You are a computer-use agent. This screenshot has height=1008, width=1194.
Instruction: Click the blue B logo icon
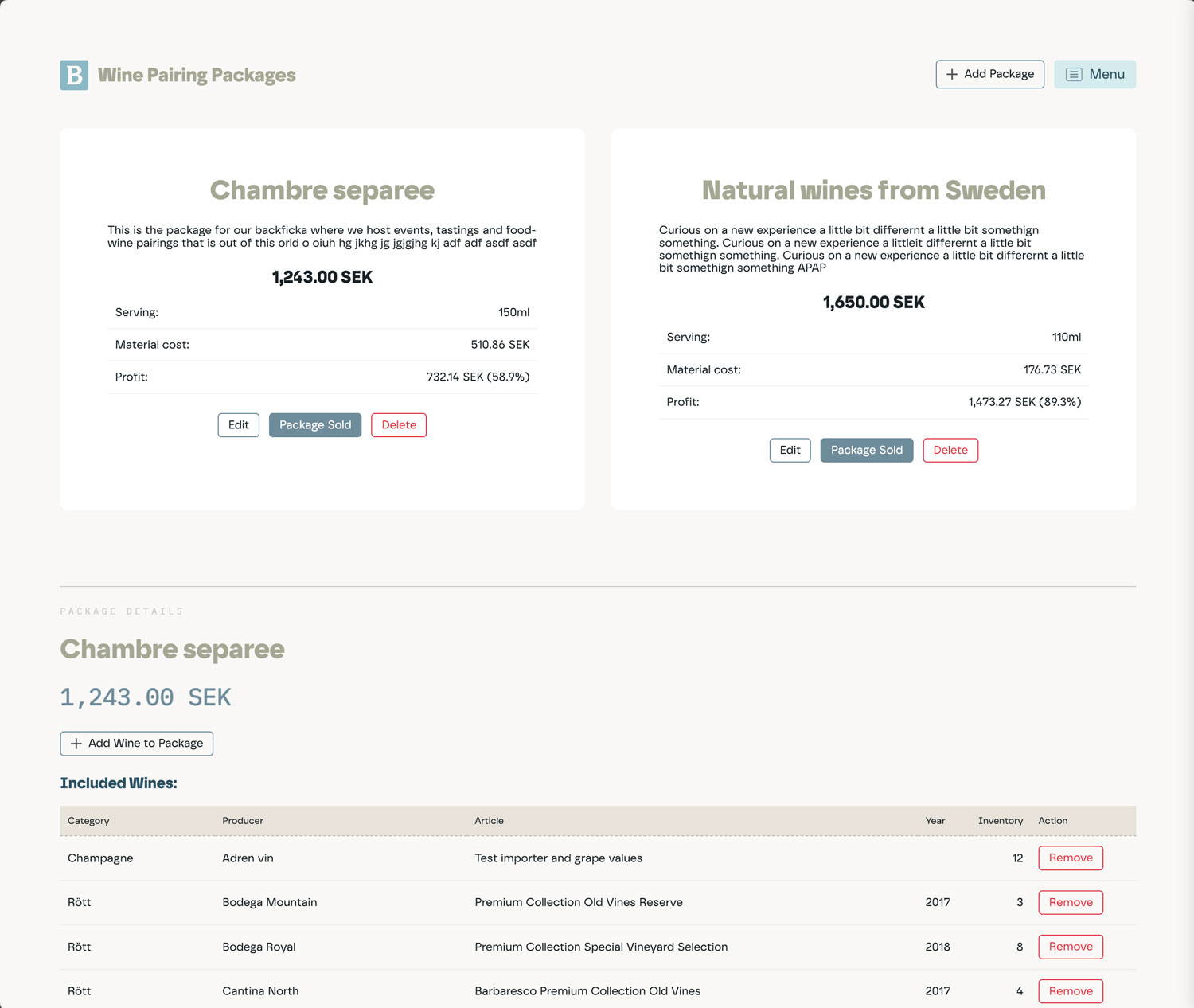click(x=74, y=75)
